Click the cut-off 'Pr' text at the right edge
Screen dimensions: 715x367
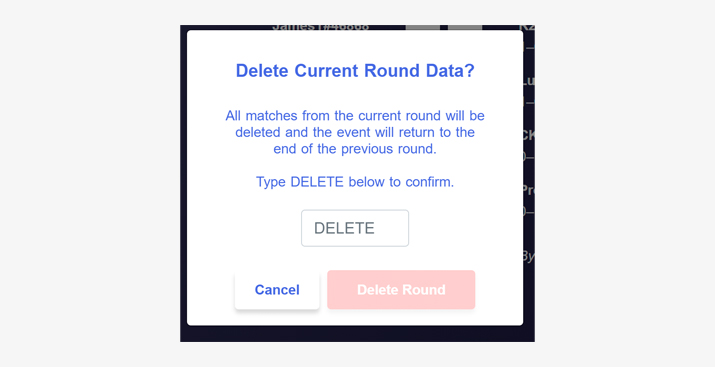coord(528,190)
